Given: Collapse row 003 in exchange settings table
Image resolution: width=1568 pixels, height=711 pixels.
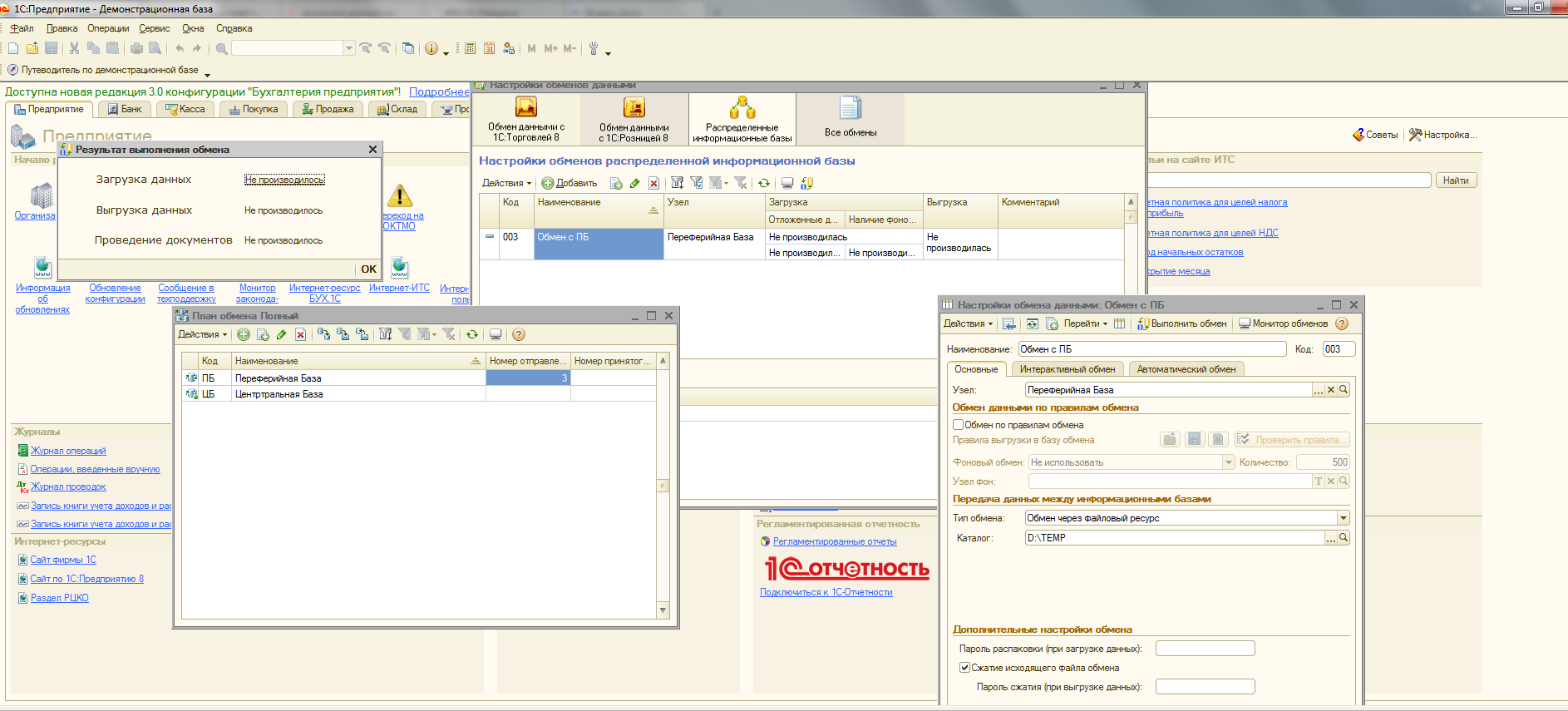Looking at the screenshot, I should pos(490,237).
